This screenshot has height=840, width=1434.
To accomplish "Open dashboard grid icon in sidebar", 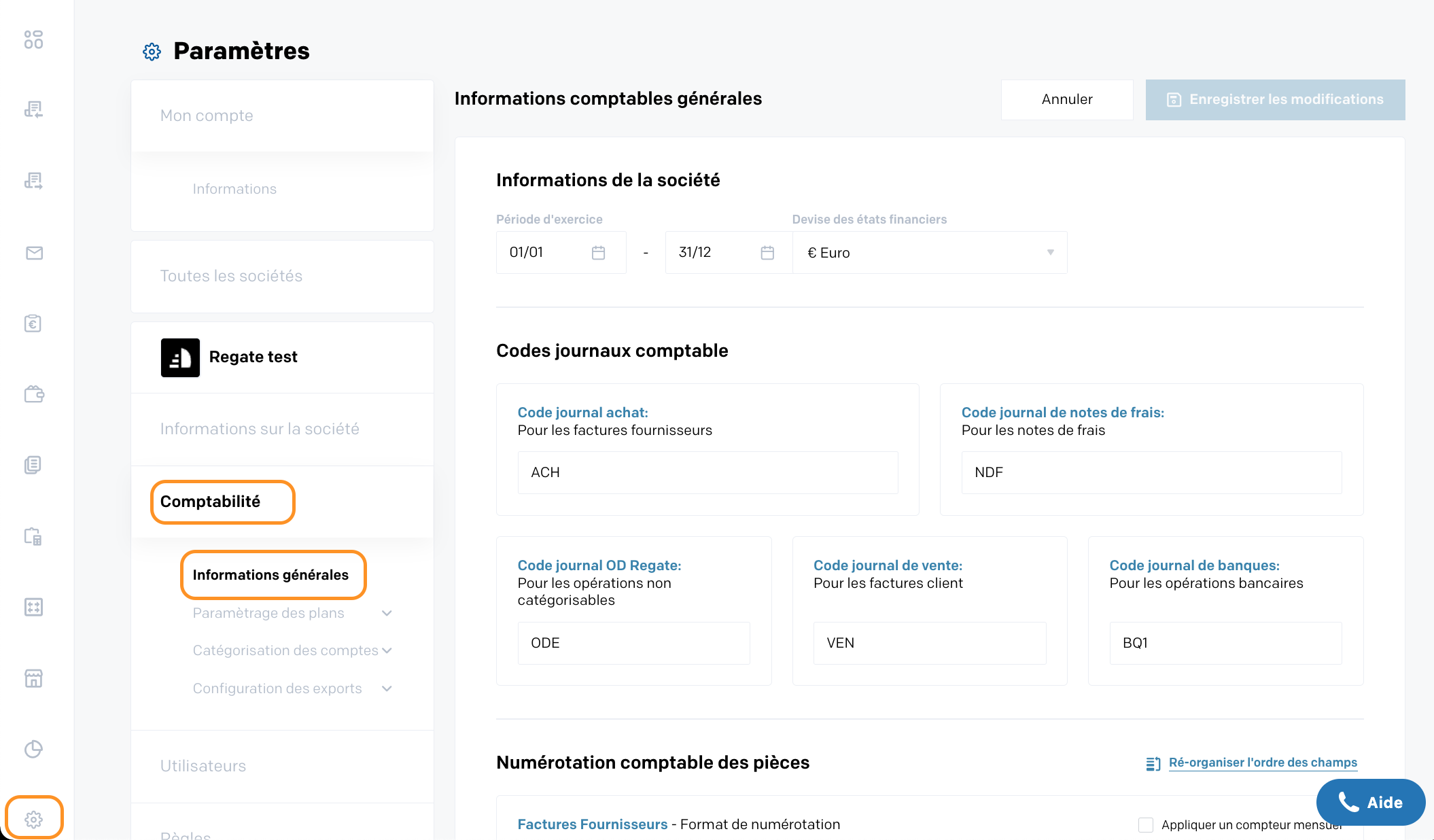I will [33, 39].
